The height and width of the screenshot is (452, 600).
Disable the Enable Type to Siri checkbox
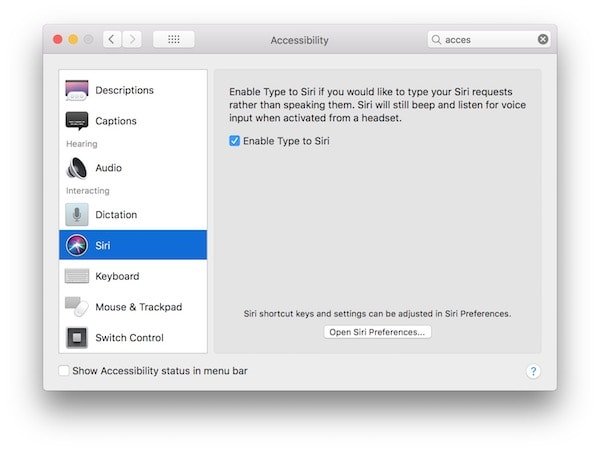(234, 141)
